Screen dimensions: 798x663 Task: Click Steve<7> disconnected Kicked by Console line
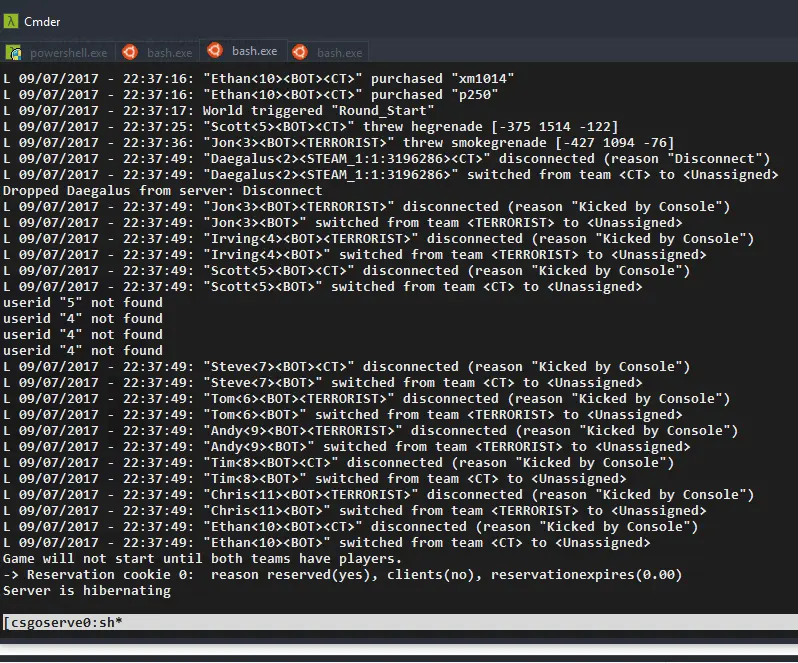[347, 367]
